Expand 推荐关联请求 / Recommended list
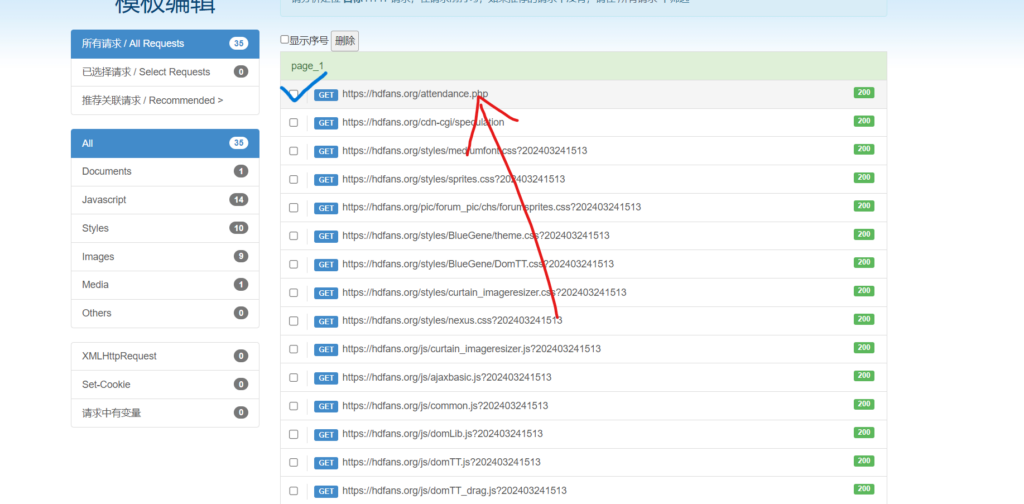 [165, 100]
